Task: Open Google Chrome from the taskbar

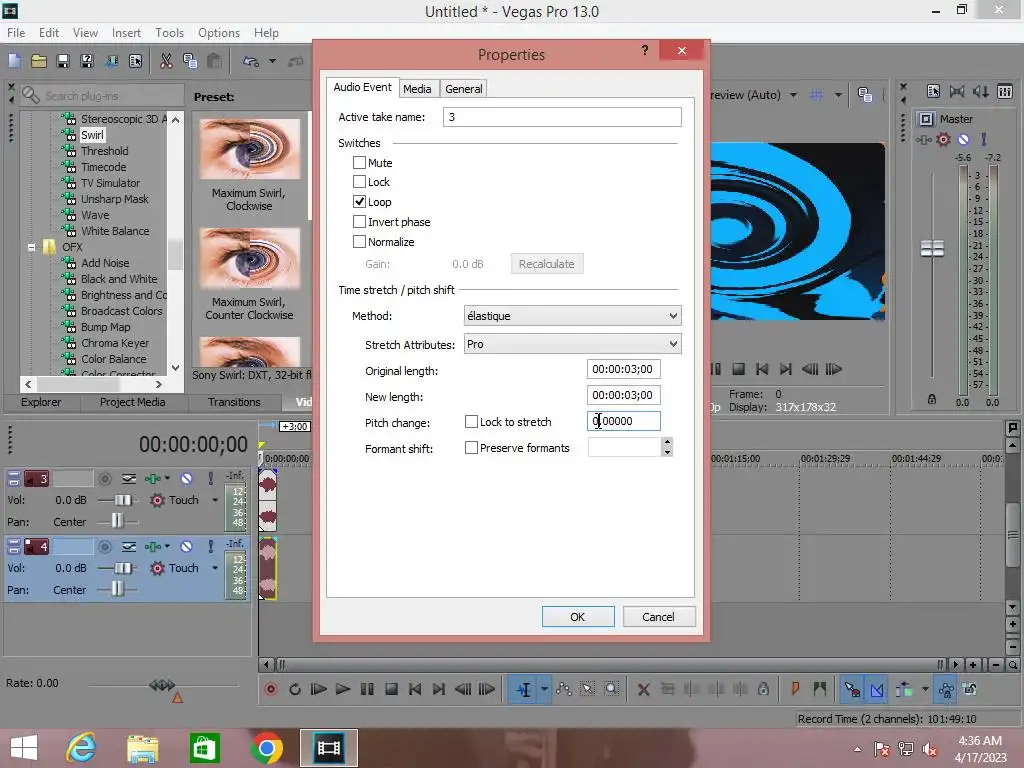Action: pyautogui.click(x=267, y=748)
